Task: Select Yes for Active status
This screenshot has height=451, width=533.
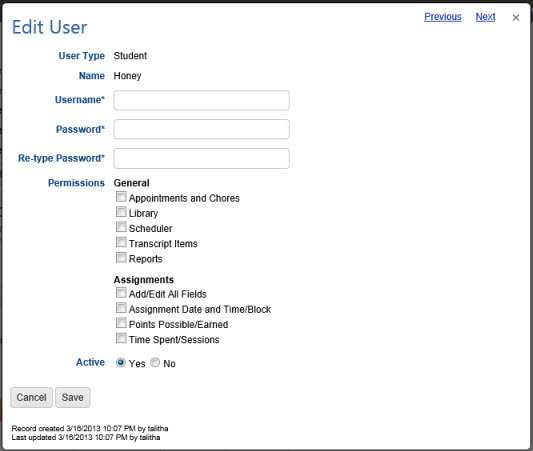Action: (120, 362)
